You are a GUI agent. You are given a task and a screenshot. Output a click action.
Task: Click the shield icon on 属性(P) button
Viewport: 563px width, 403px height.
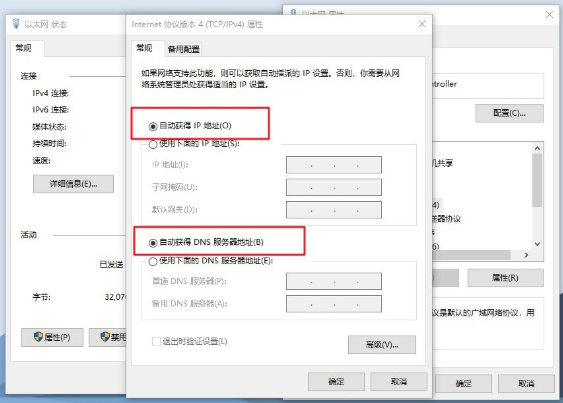pos(38,337)
